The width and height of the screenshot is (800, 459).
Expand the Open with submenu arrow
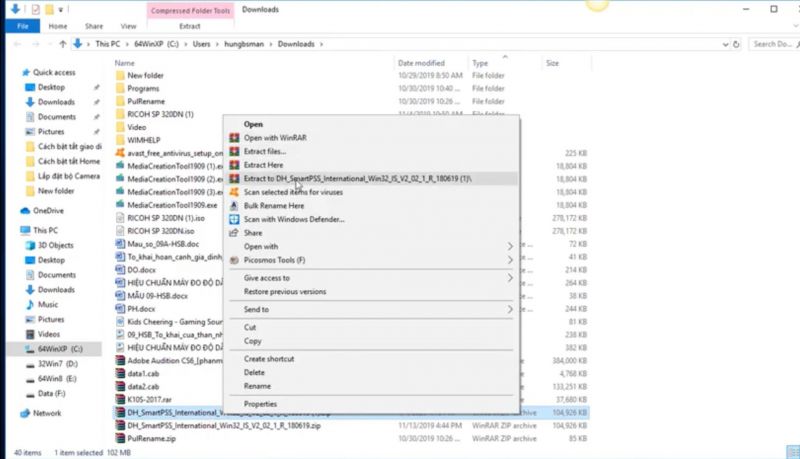(510, 246)
